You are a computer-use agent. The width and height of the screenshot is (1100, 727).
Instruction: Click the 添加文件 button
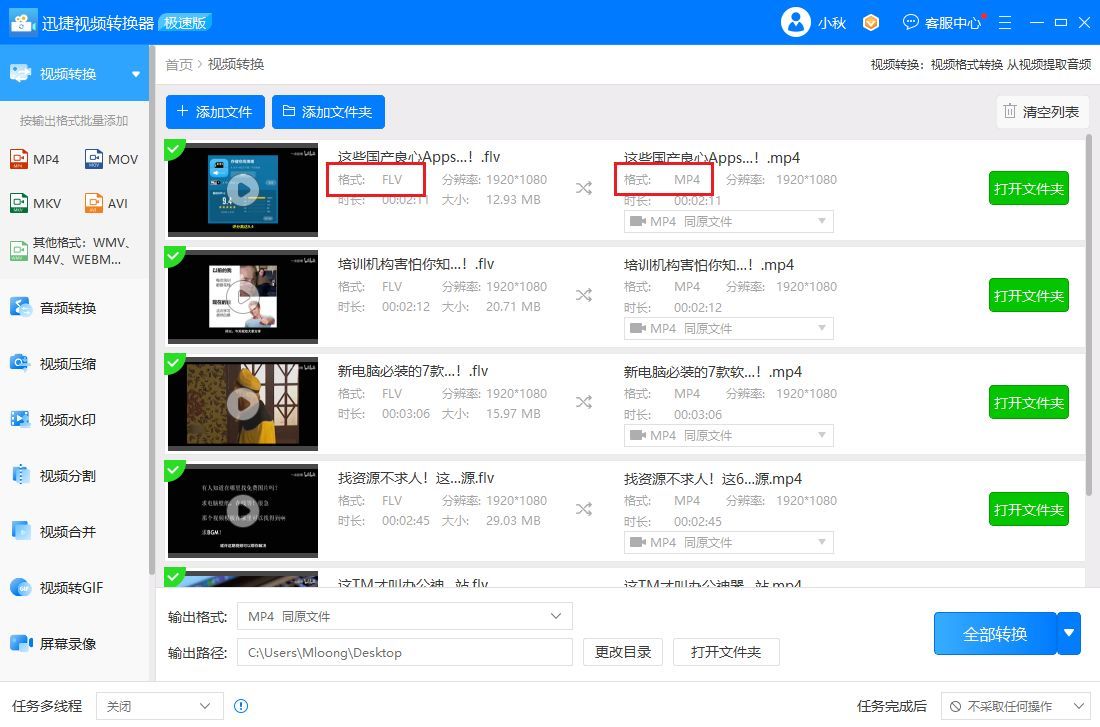coord(215,112)
